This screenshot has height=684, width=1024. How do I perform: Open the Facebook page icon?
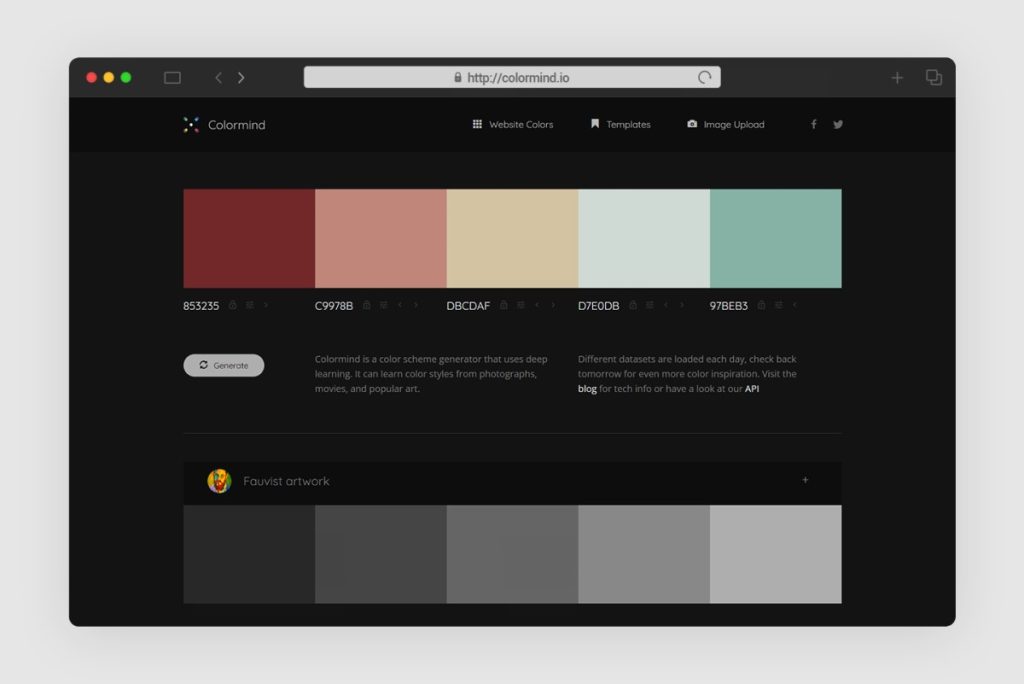point(814,124)
